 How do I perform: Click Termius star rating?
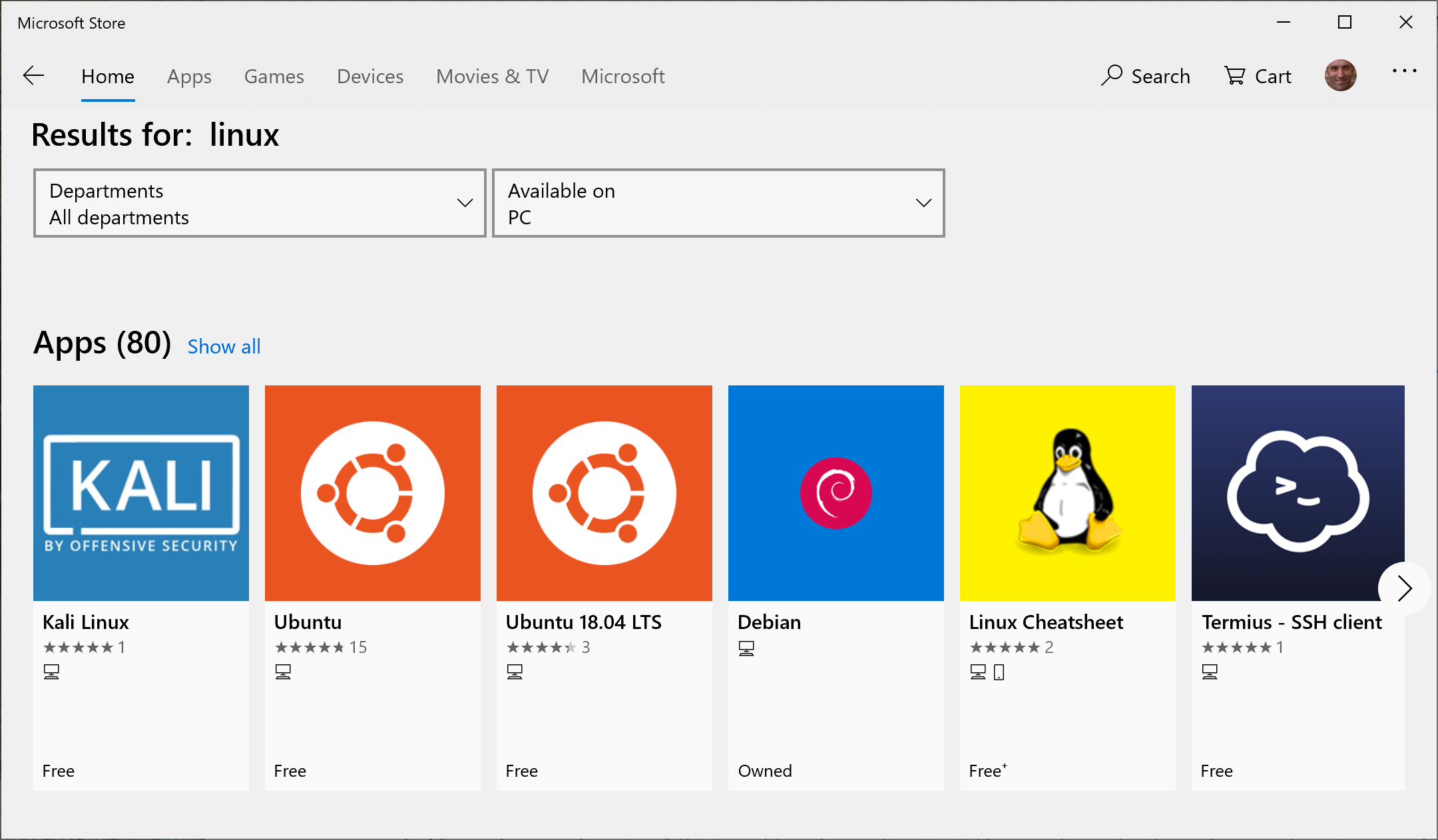click(x=1242, y=647)
